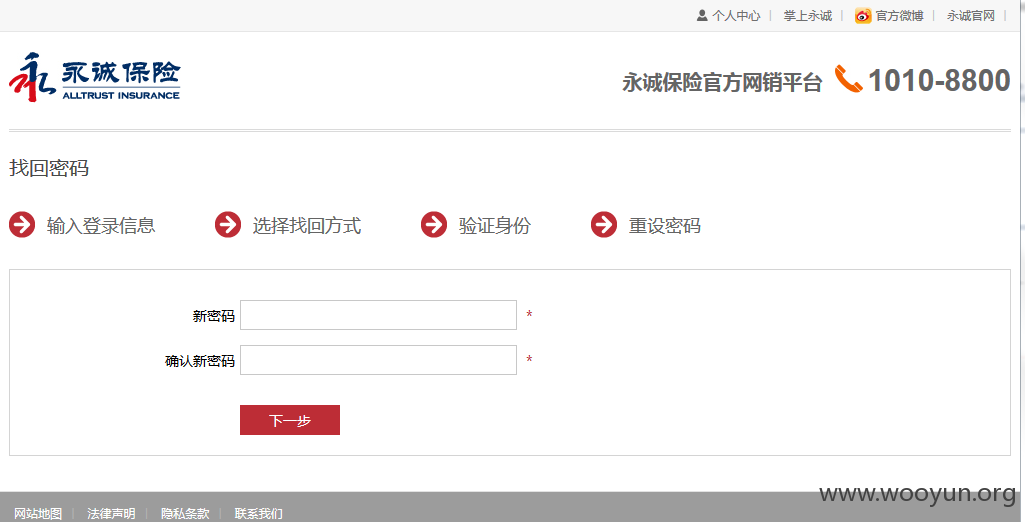
Task: Select the 选择找回方式 step label
Action: 307,225
